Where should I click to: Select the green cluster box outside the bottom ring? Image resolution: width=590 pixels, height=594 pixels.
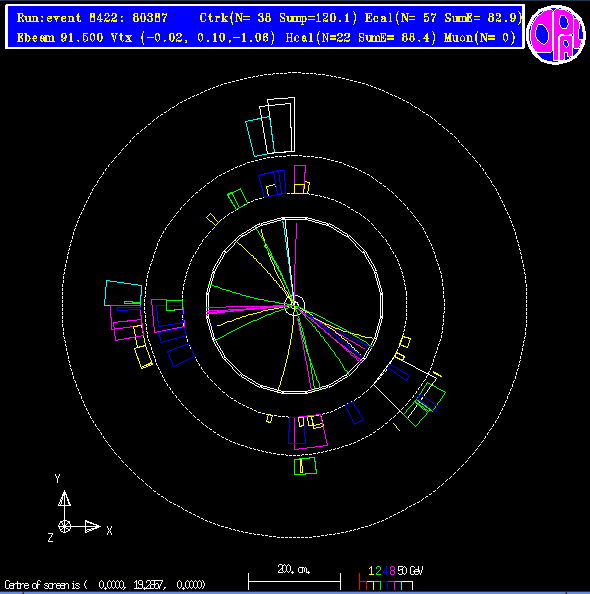(x=305, y=466)
